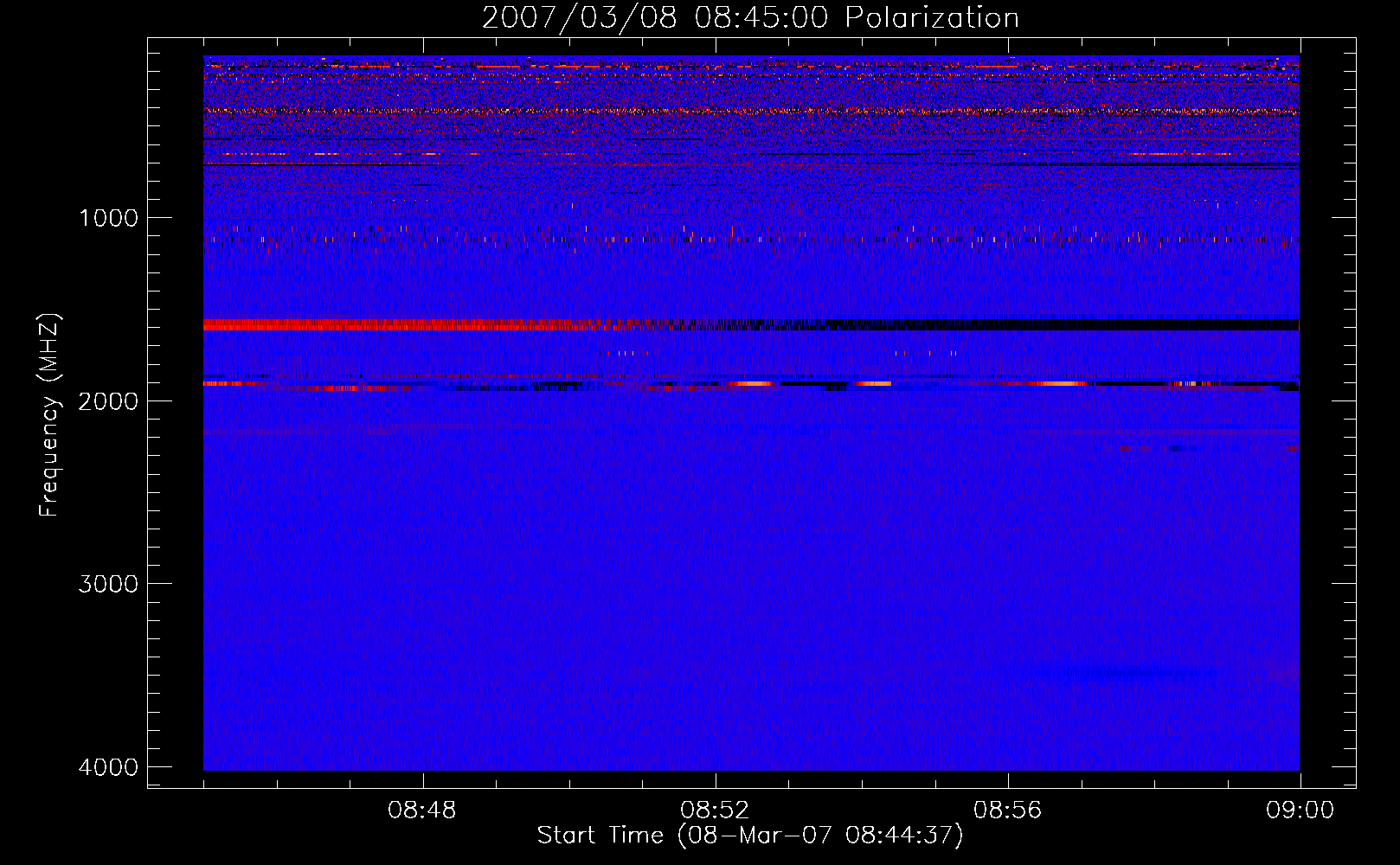Select the 2000 frequency axis label
1400x865 pixels.
point(108,400)
